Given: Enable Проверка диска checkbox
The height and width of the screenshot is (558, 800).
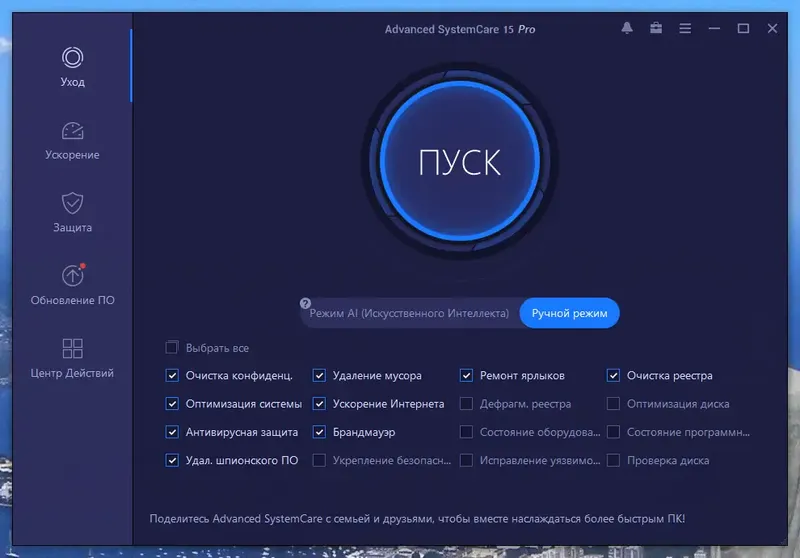Looking at the screenshot, I should pos(613,461).
